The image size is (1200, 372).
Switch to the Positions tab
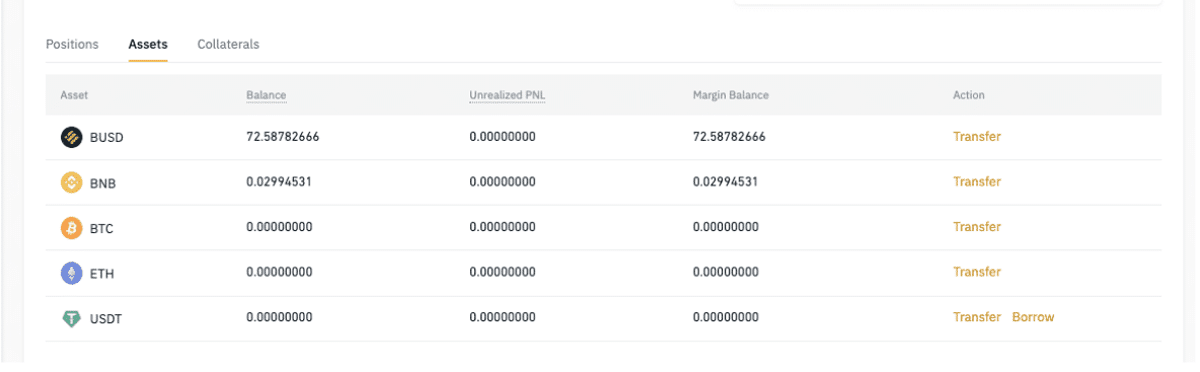tap(72, 44)
